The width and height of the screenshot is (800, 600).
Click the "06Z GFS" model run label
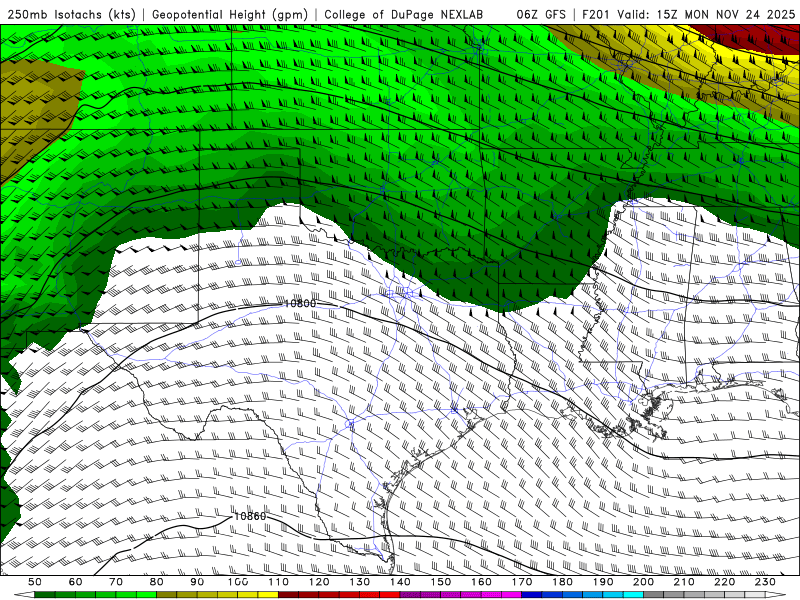541,14
